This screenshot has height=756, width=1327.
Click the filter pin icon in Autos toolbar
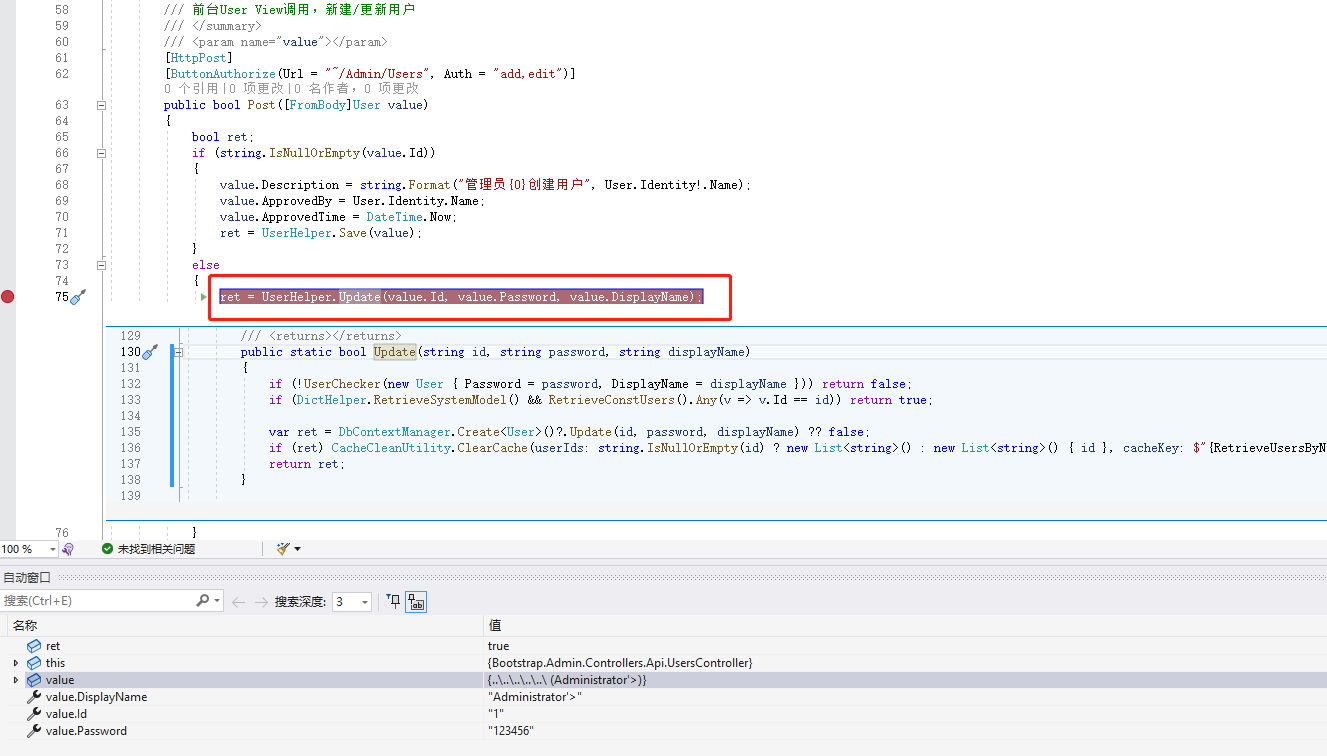pos(393,601)
